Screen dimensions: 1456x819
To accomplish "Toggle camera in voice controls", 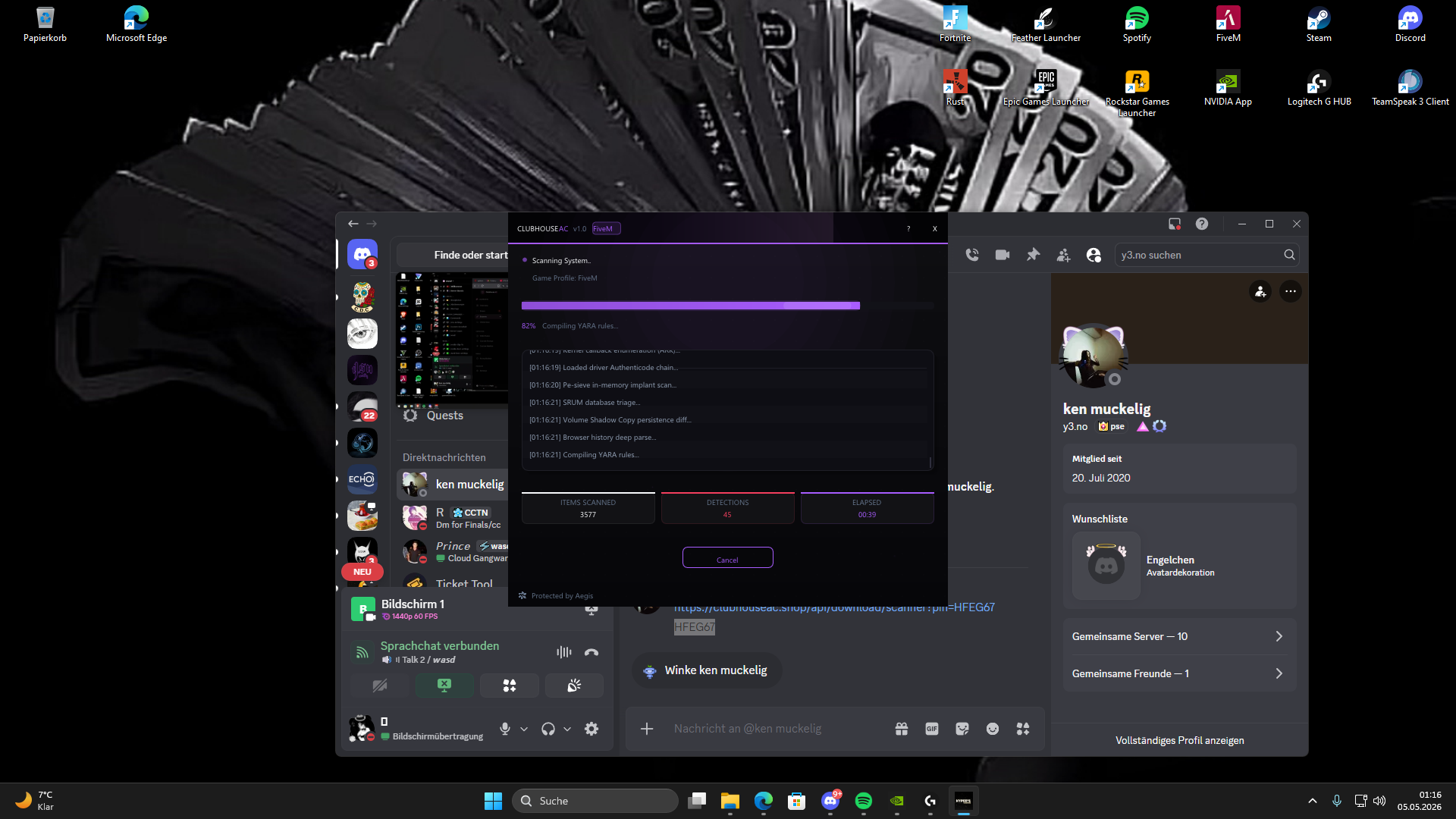I will [x=380, y=686].
